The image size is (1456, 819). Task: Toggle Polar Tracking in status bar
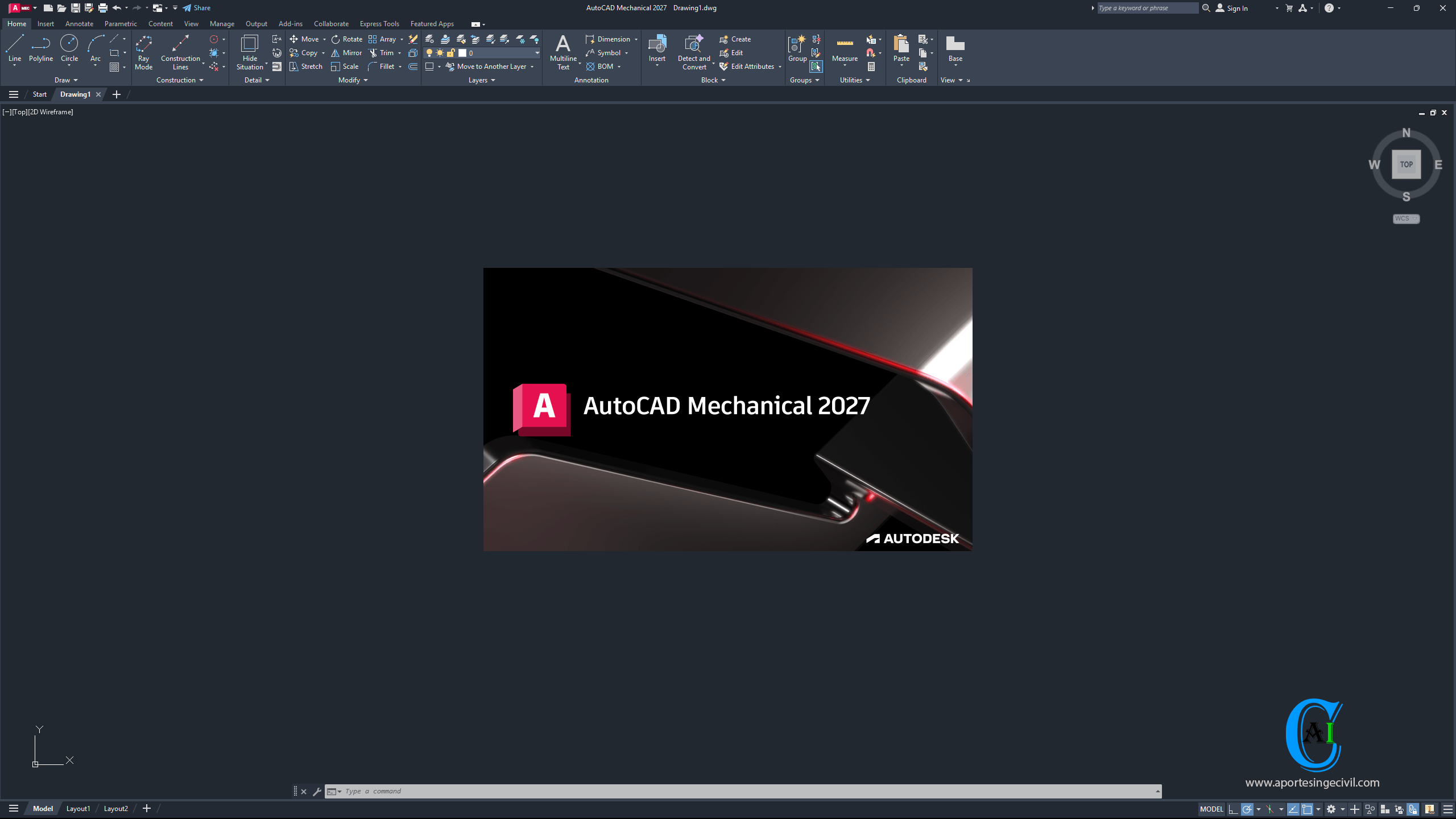tap(1247, 809)
